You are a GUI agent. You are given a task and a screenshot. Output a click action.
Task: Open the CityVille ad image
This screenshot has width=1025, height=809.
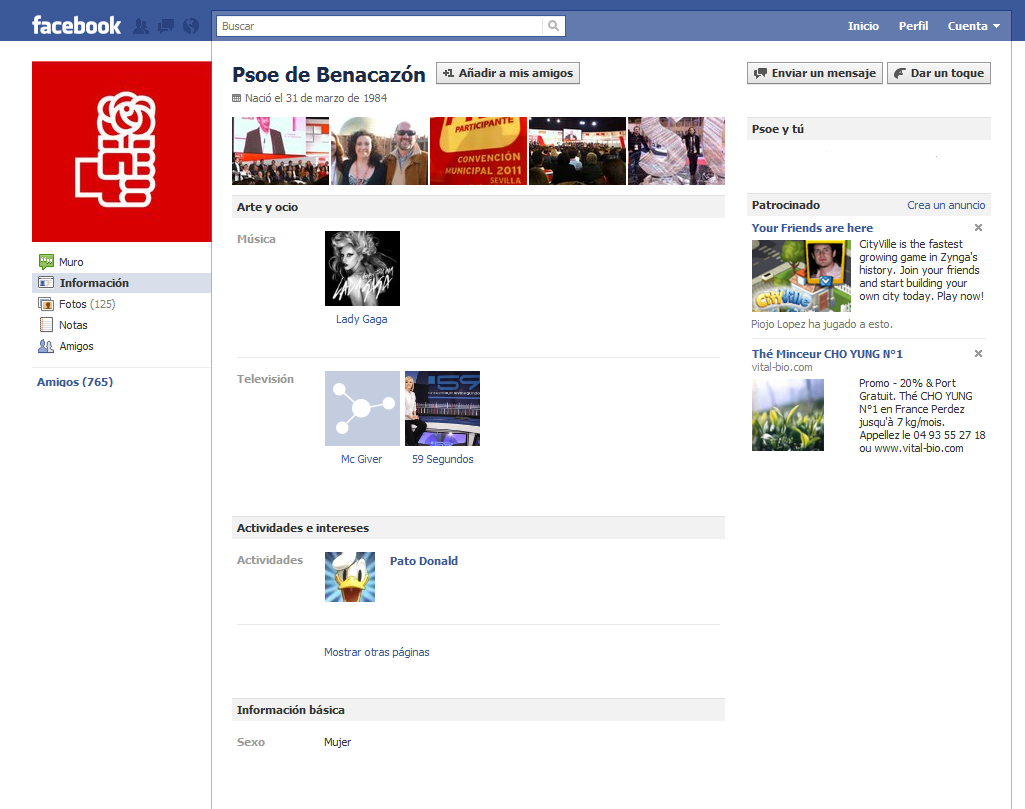click(801, 276)
